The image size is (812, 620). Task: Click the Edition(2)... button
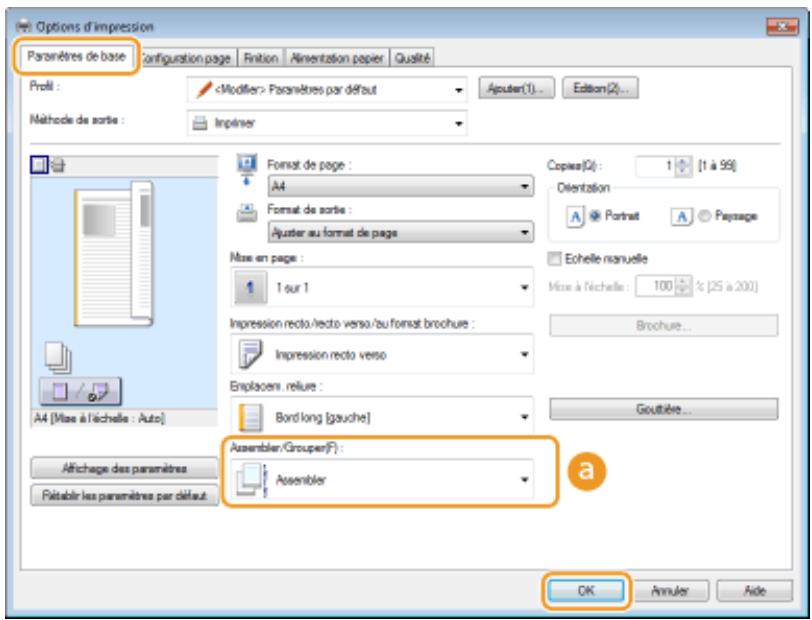pos(600,89)
